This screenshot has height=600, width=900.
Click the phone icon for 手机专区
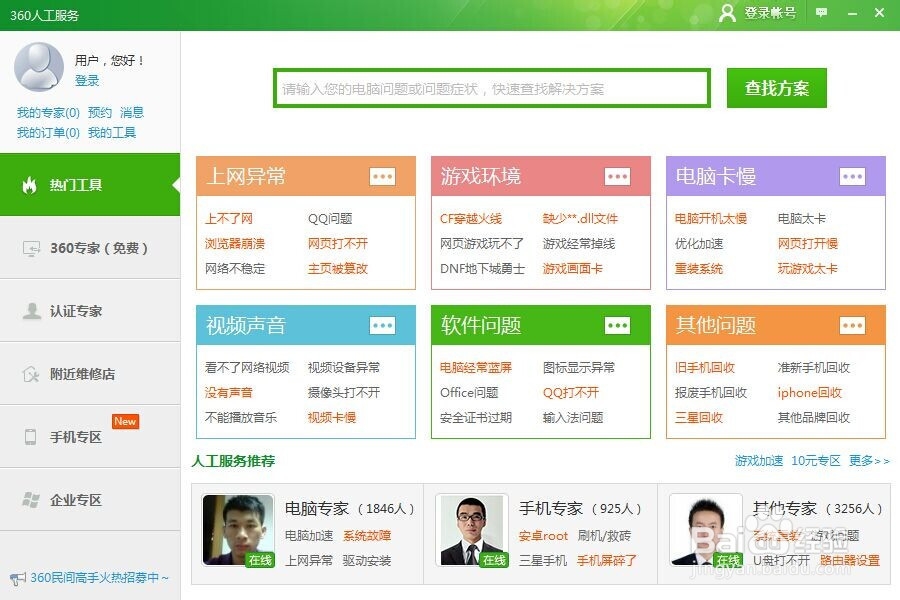[29, 436]
